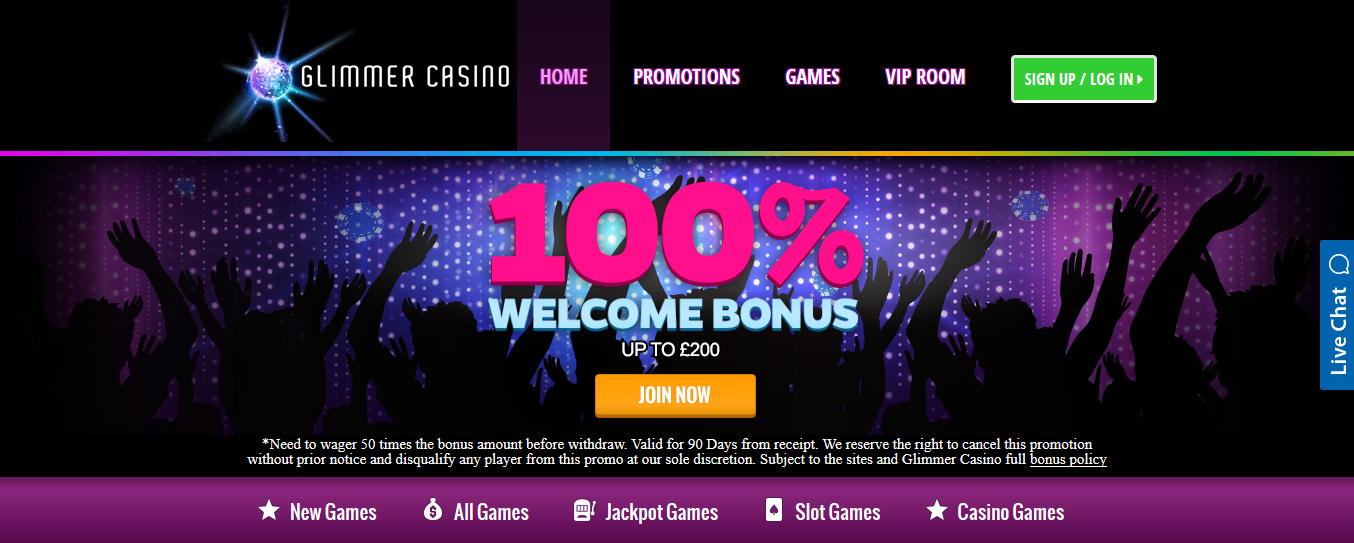Screen dimensions: 1354x543
Task: Click the star icon beside Casino Games
Action: pyautogui.click(x=936, y=511)
